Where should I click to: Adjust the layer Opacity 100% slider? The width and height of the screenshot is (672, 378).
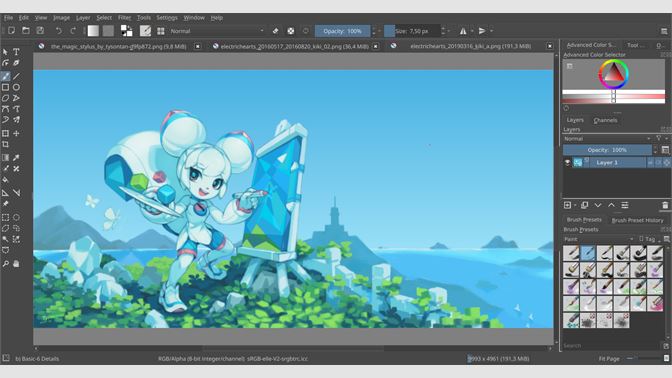tap(607, 150)
